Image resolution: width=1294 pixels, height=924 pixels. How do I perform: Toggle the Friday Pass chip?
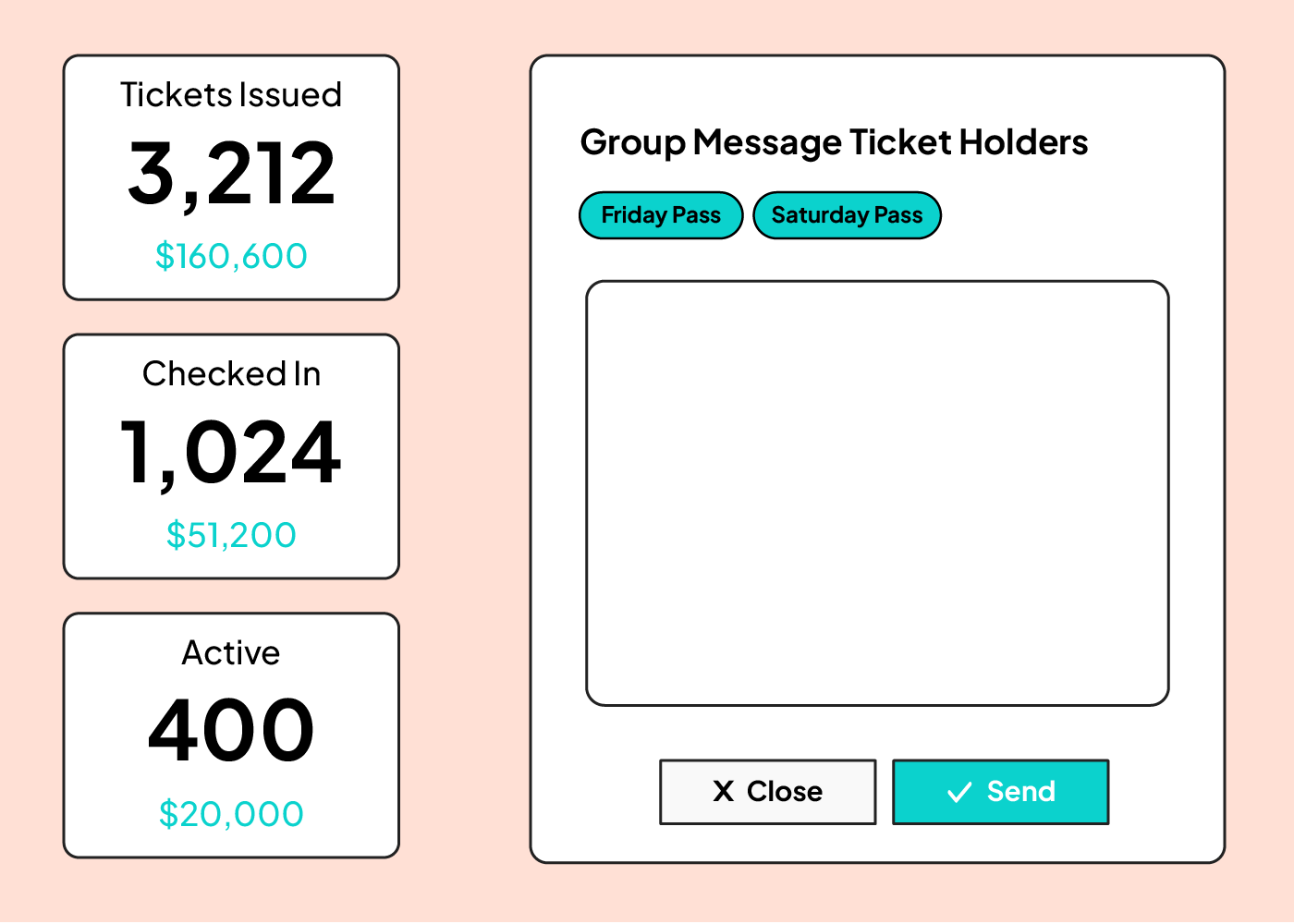pos(661,215)
